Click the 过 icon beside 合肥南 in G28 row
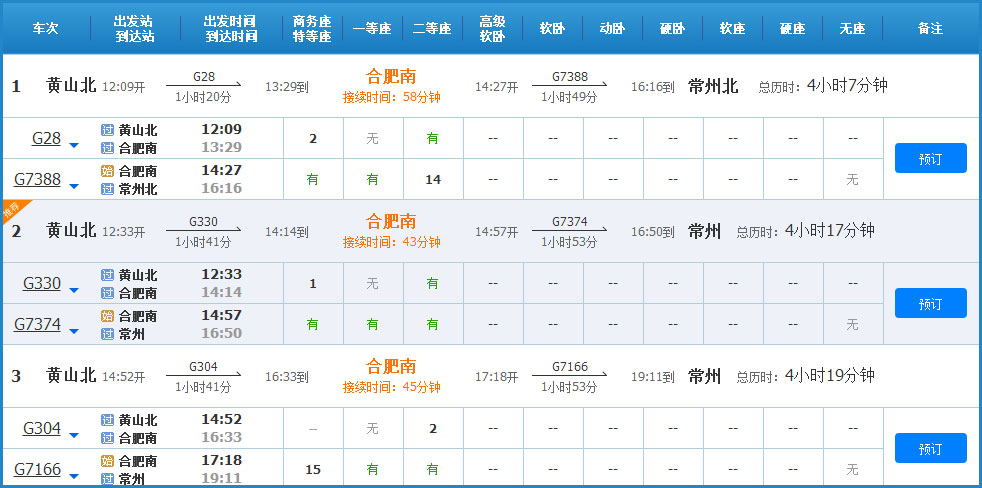 [107, 148]
